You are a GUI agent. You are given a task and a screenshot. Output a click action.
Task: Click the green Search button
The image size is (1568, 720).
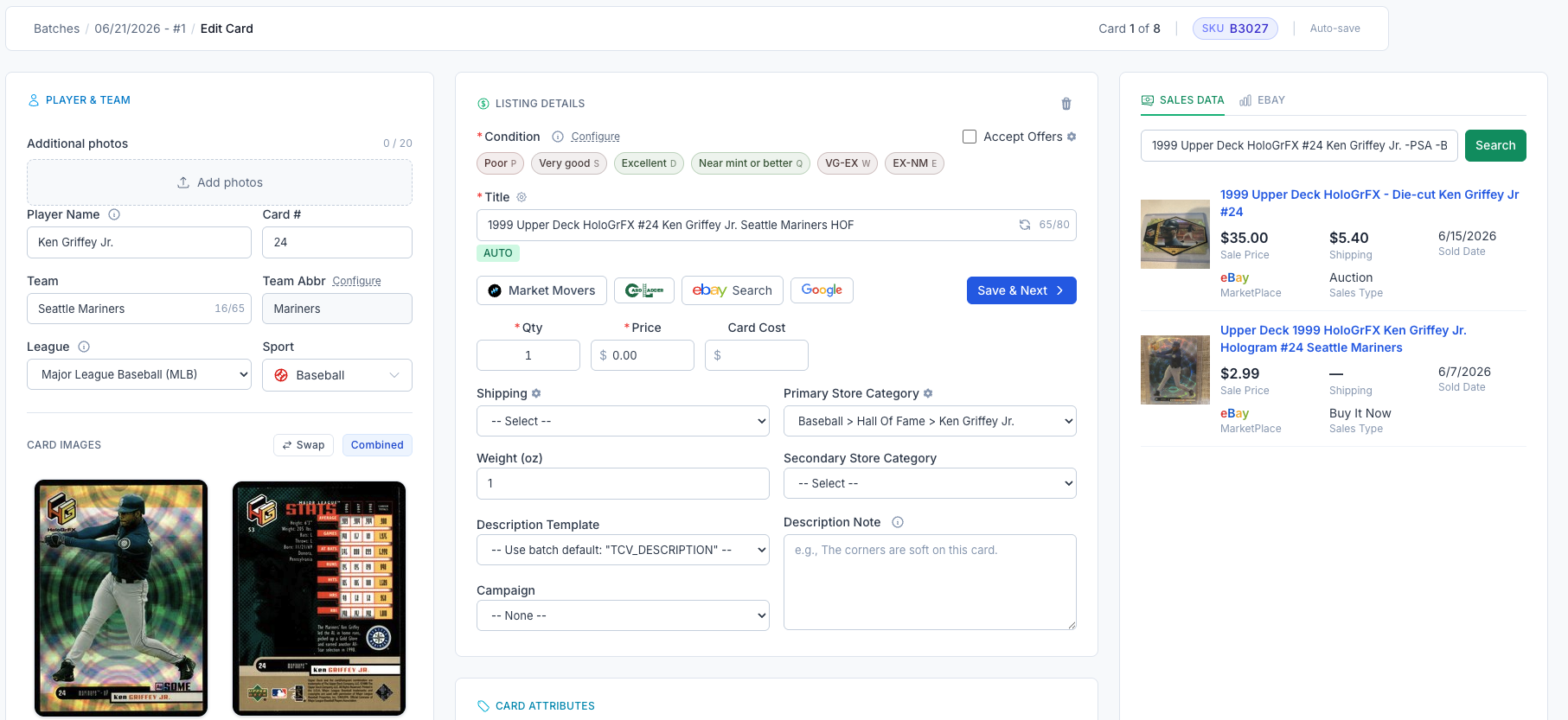tap(1495, 145)
